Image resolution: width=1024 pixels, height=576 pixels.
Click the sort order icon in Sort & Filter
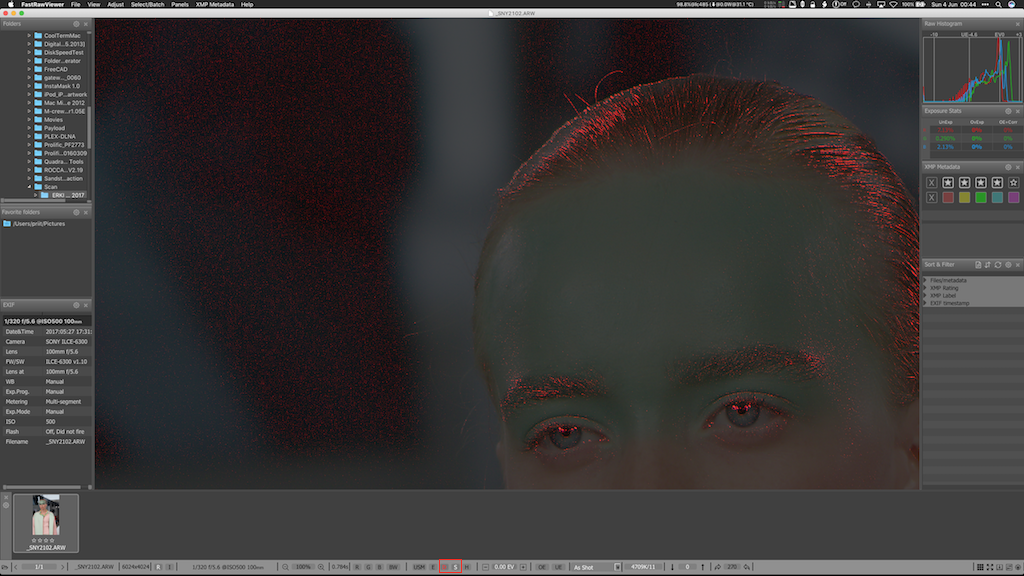987,264
